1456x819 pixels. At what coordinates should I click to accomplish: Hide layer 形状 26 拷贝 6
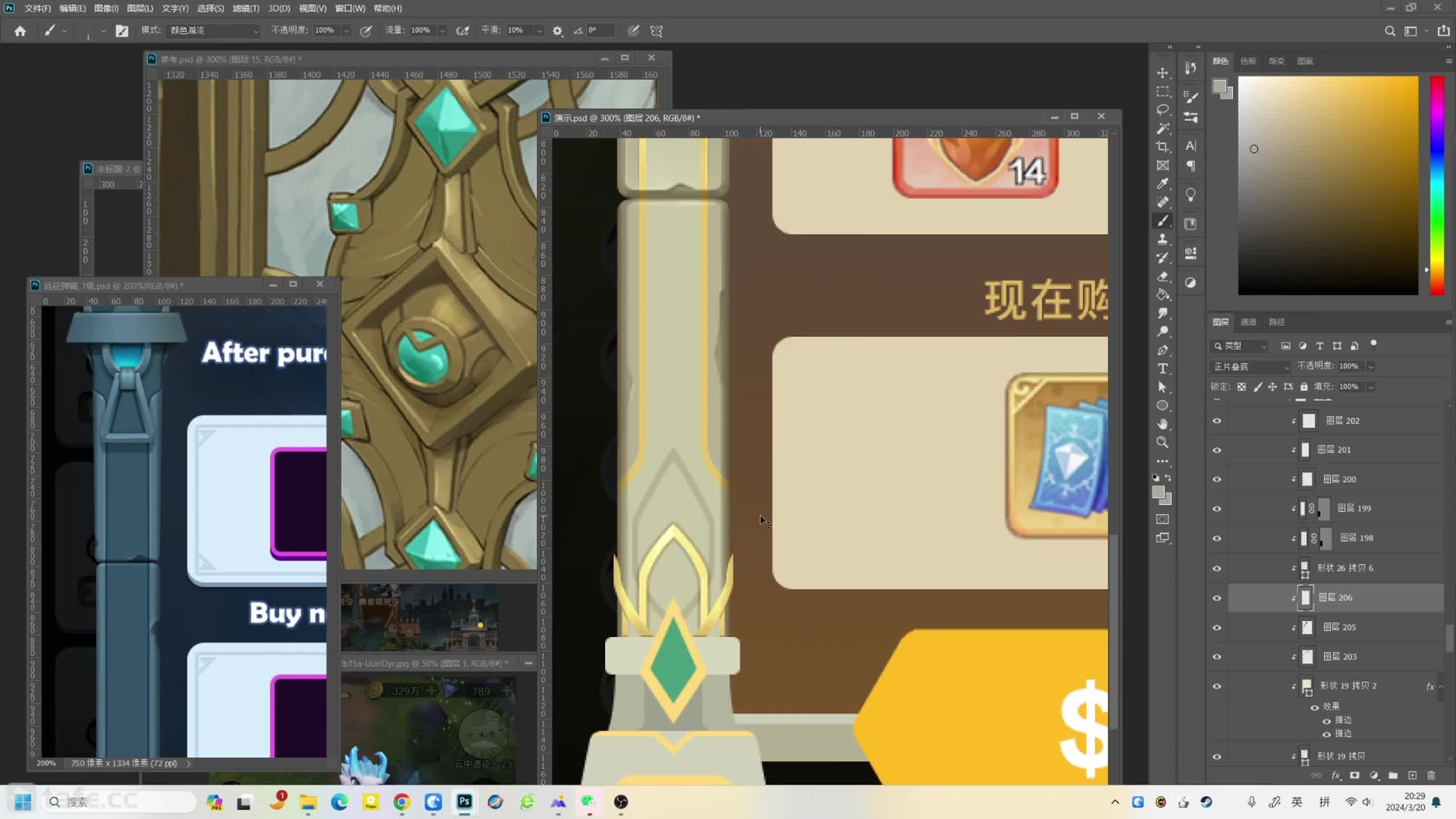[x=1217, y=568]
